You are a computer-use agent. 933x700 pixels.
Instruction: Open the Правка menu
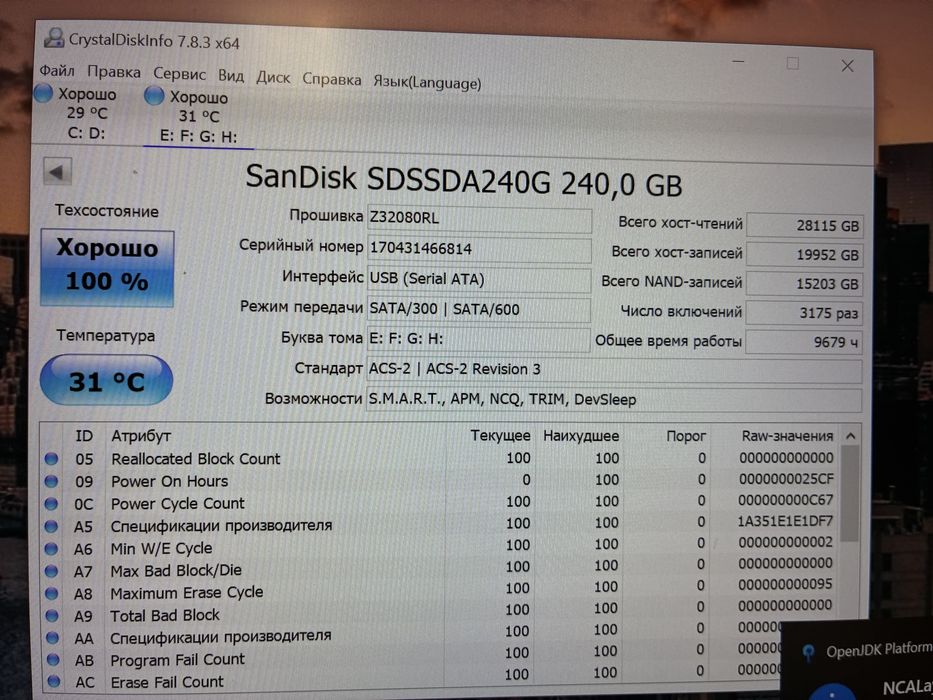[x=114, y=72]
